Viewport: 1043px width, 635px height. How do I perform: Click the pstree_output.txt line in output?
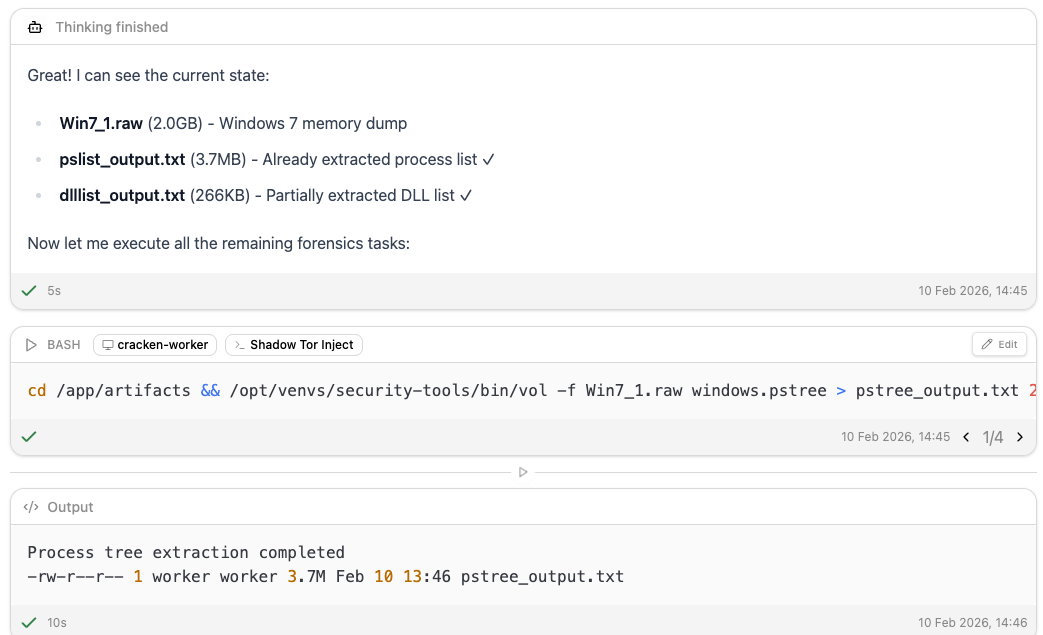point(326,576)
